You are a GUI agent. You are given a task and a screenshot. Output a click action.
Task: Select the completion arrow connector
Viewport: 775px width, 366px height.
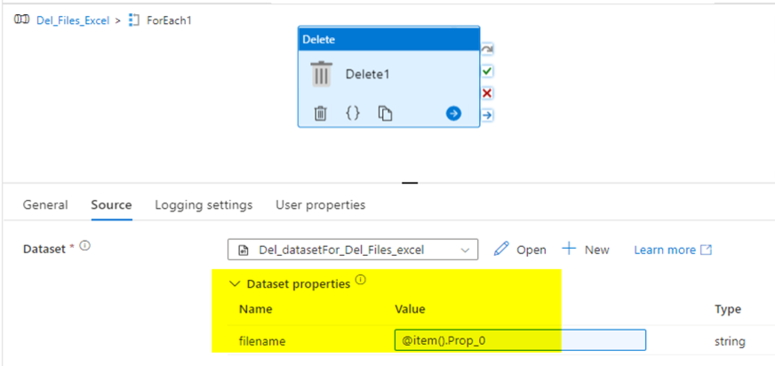[487, 116]
